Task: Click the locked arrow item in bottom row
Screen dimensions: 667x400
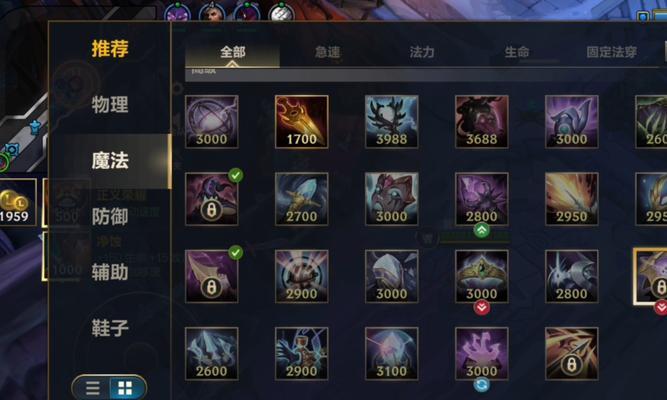Action: [572, 354]
